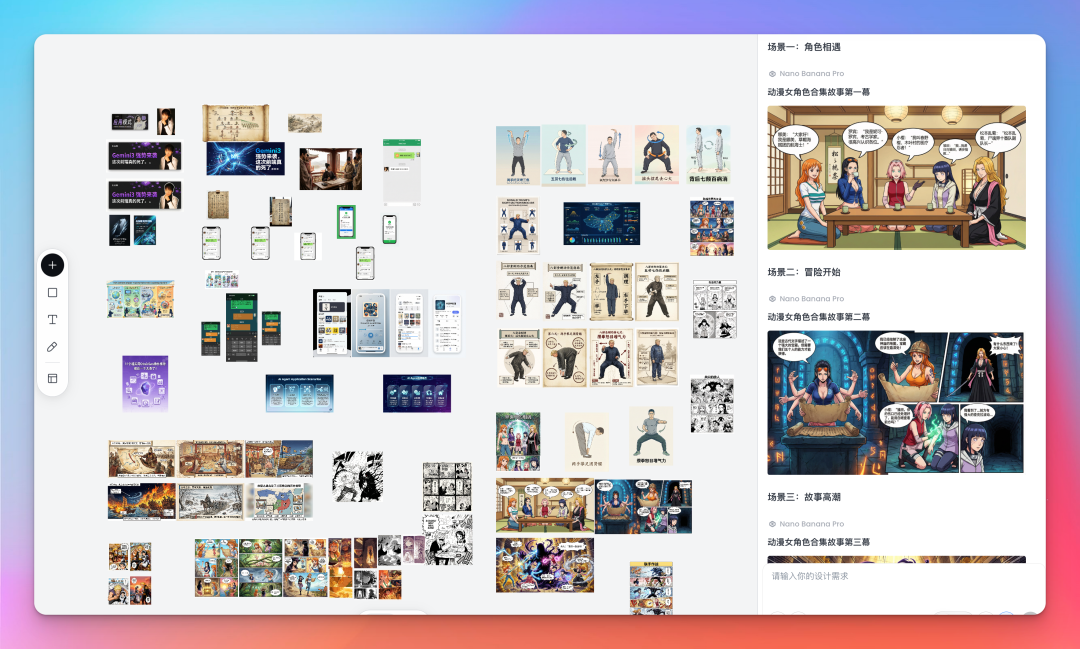This screenshot has width=1080, height=649.
Task: Open the layout template tool
Action: pyautogui.click(x=52, y=378)
